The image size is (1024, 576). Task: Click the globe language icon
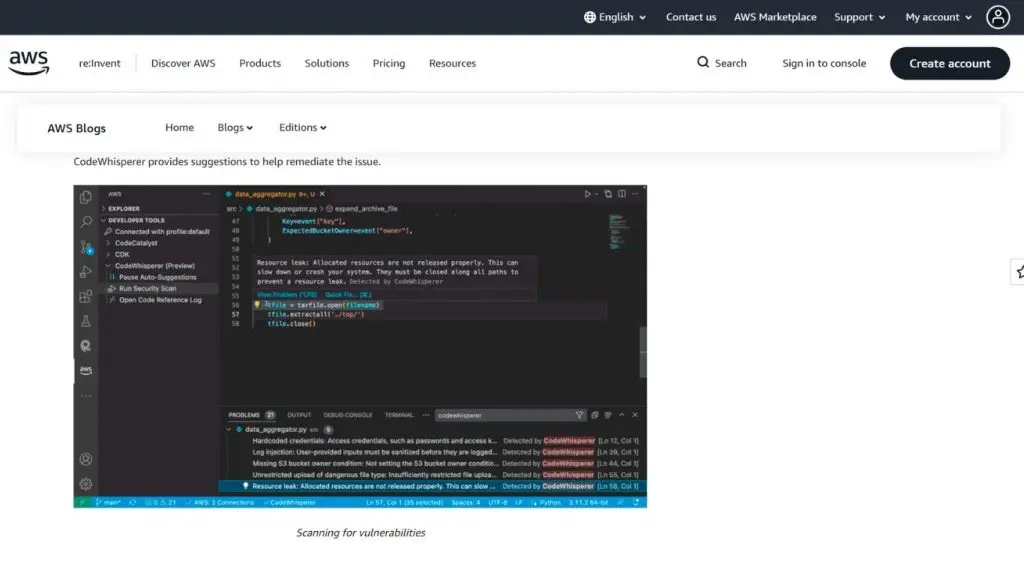click(x=590, y=18)
